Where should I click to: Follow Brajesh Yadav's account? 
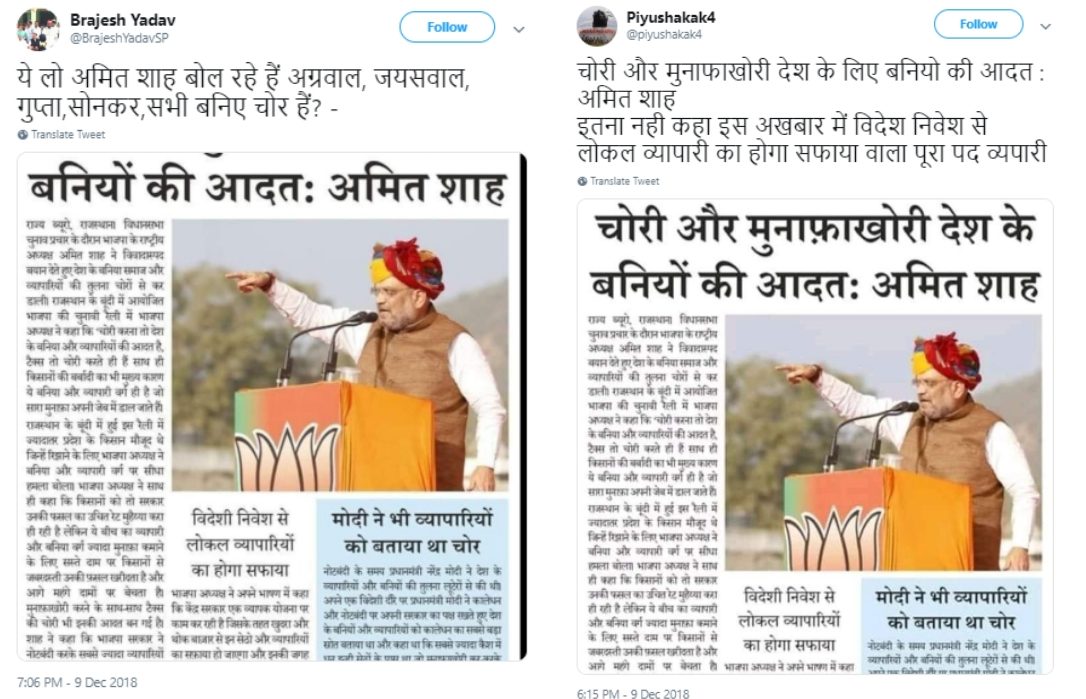pos(447,27)
